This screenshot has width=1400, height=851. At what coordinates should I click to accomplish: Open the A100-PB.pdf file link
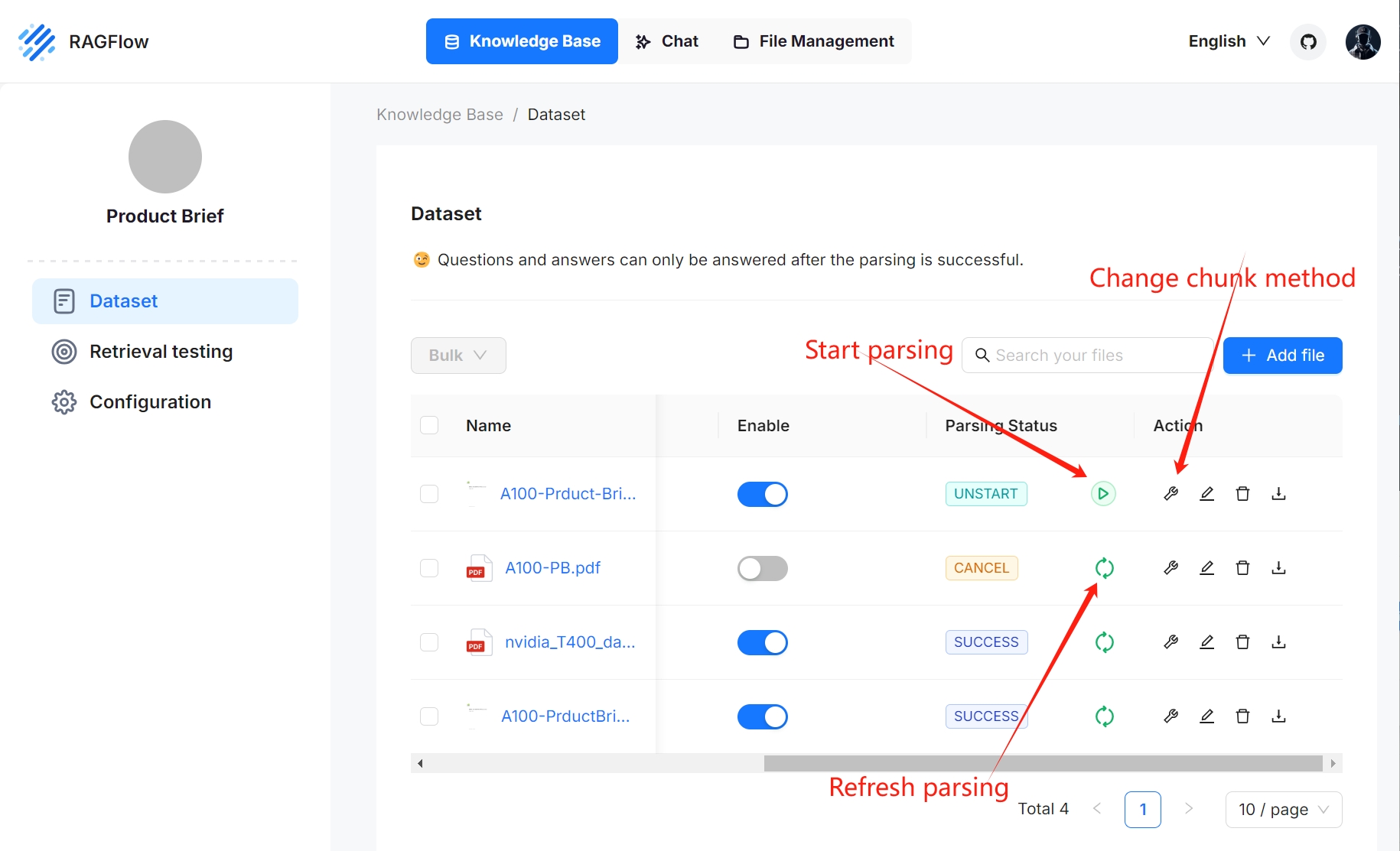[x=552, y=568]
